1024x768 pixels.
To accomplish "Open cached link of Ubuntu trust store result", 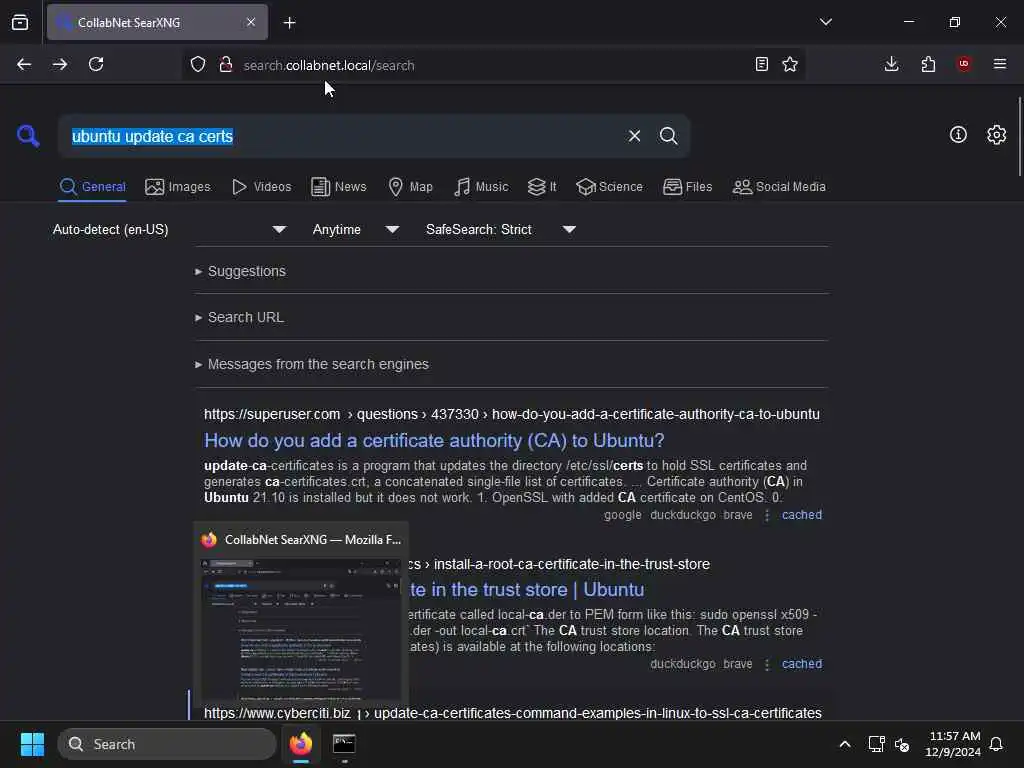I will coord(802,664).
